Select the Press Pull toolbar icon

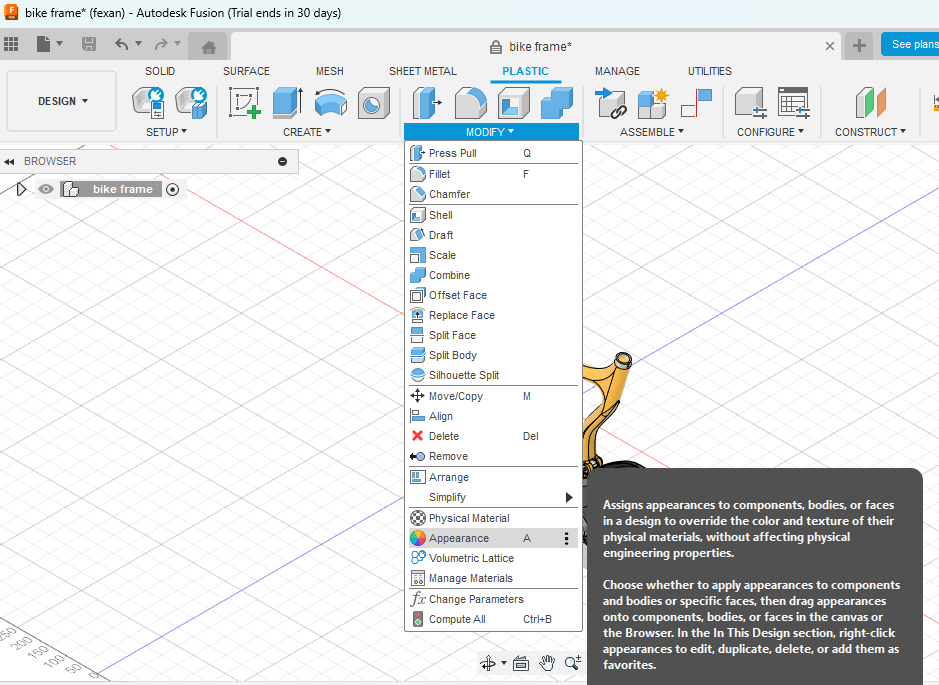(427, 102)
